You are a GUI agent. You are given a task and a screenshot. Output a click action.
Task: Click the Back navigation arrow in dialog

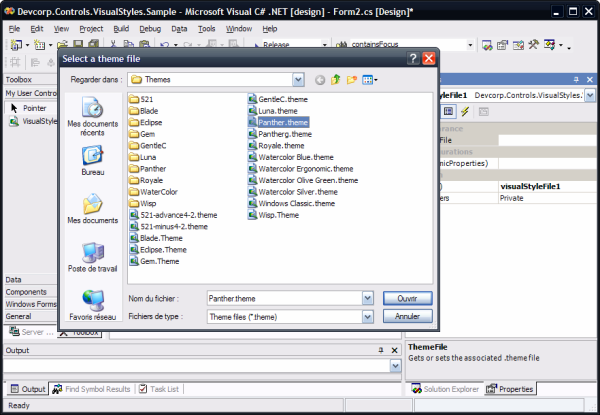[320, 80]
